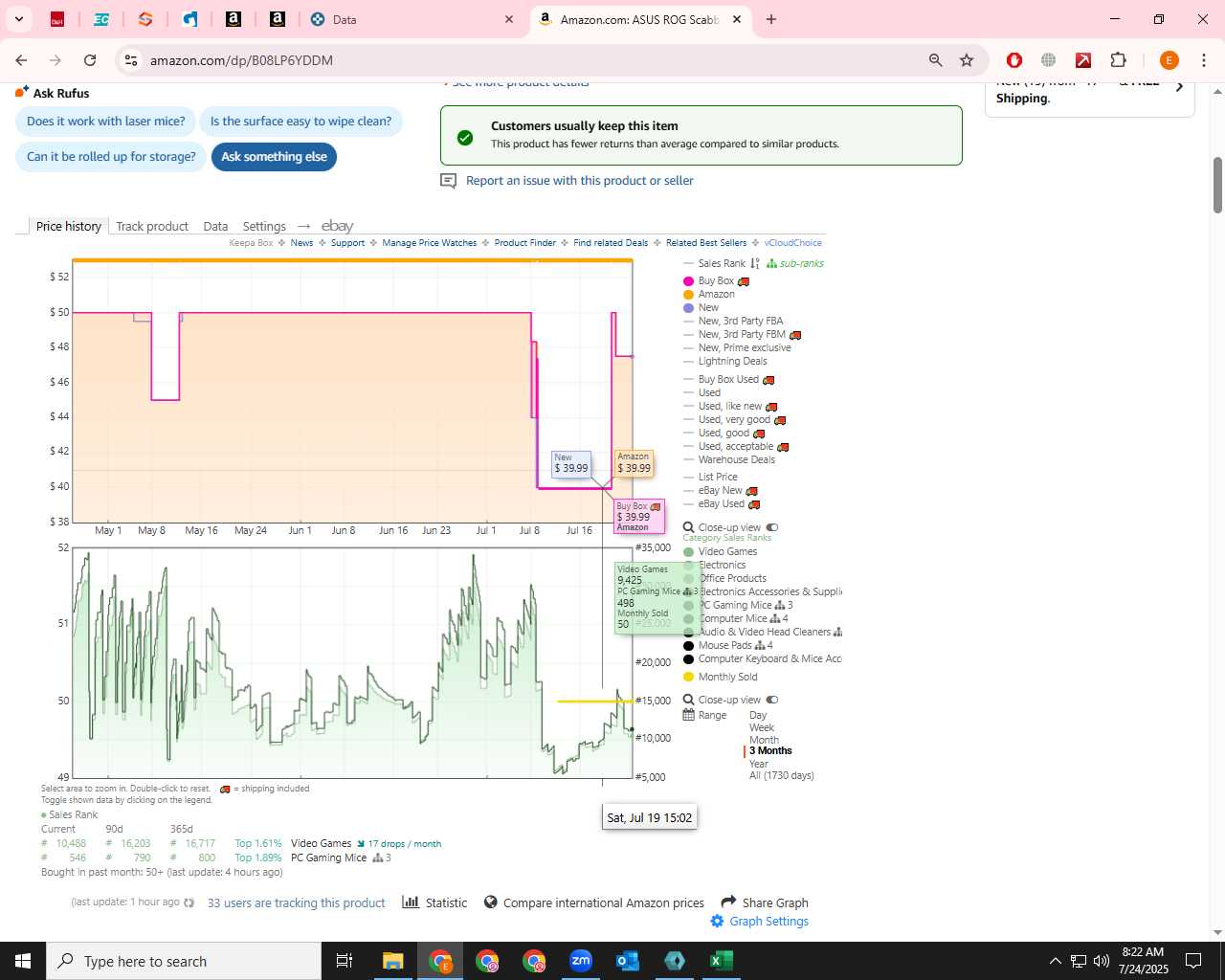The height and width of the screenshot is (980, 1225).
Task: View site information icon in address bar
Action: [131, 60]
